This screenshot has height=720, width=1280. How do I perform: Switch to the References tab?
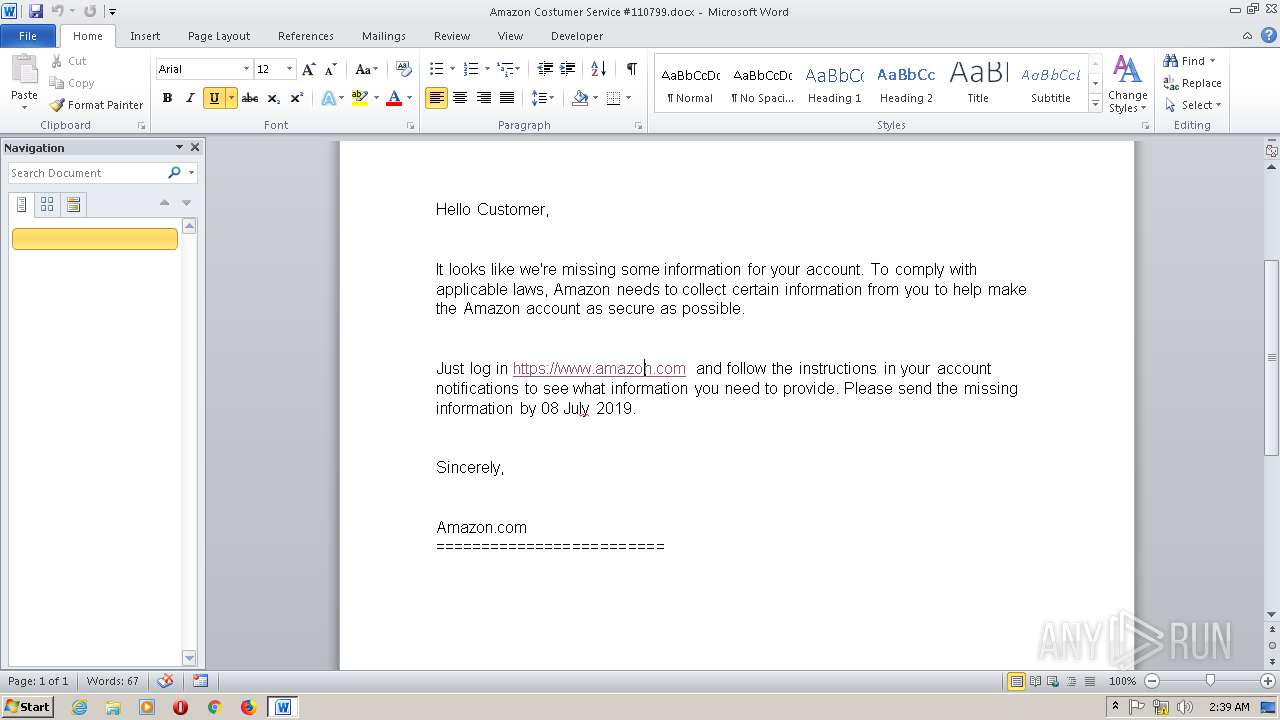click(306, 36)
